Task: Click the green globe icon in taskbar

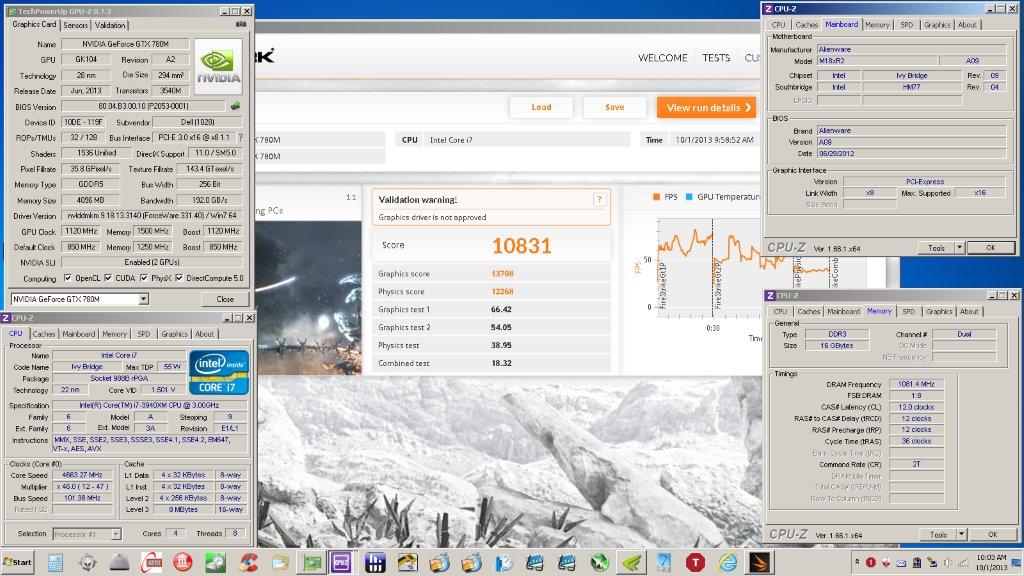Action: (600, 562)
